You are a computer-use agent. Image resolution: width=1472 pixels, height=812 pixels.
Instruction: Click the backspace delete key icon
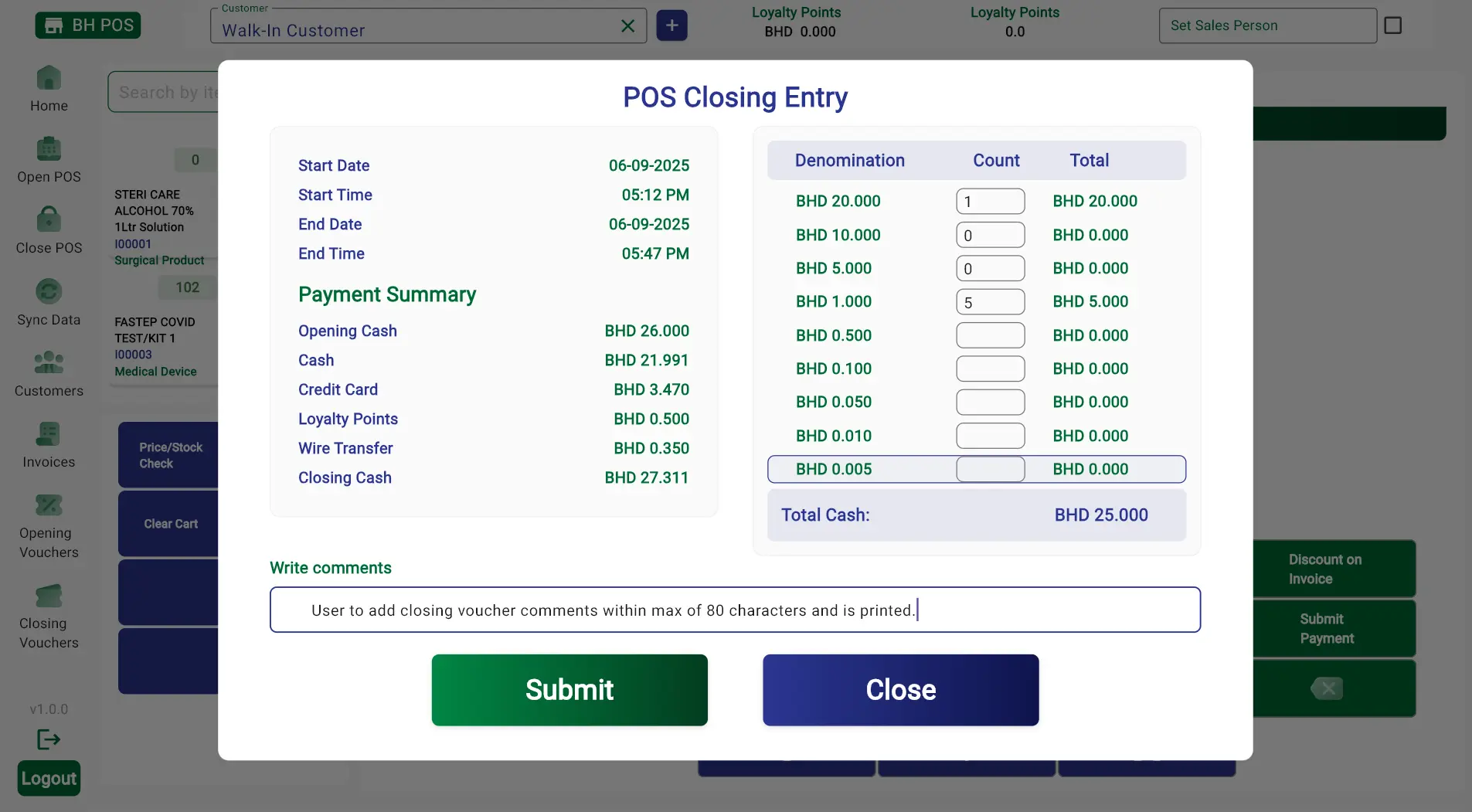point(1327,688)
